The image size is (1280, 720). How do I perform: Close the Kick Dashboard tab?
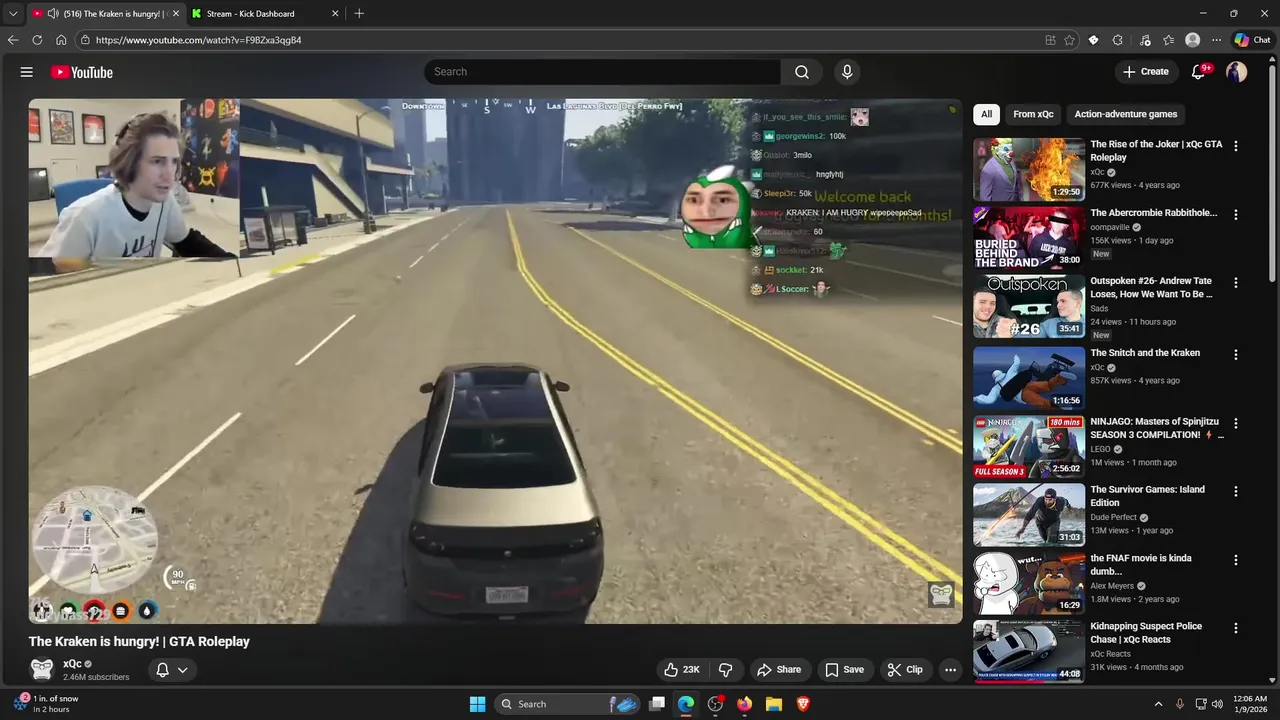(x=335, y=14)
